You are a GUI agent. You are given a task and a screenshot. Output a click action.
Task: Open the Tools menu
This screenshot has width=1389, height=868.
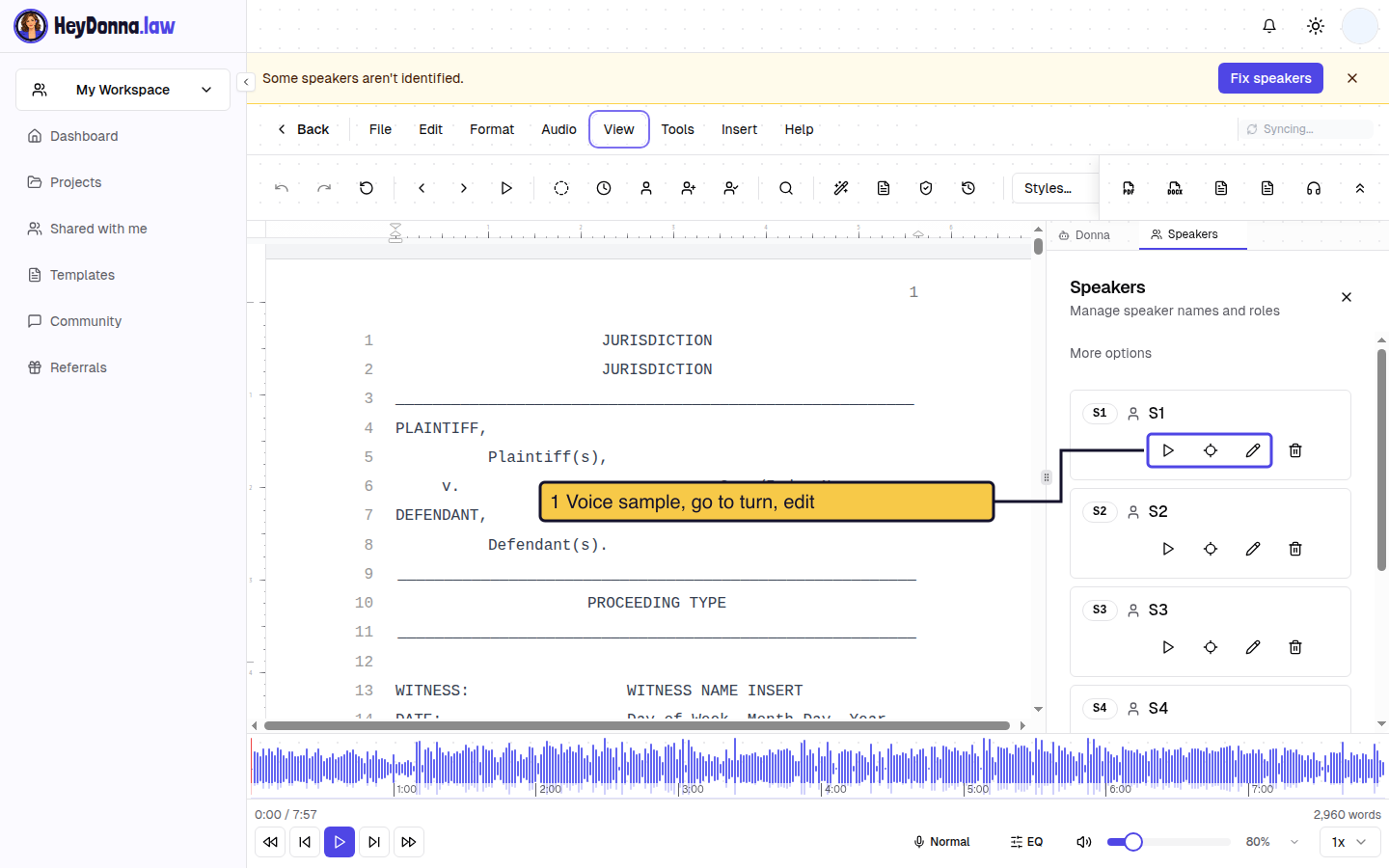(677, 129)
